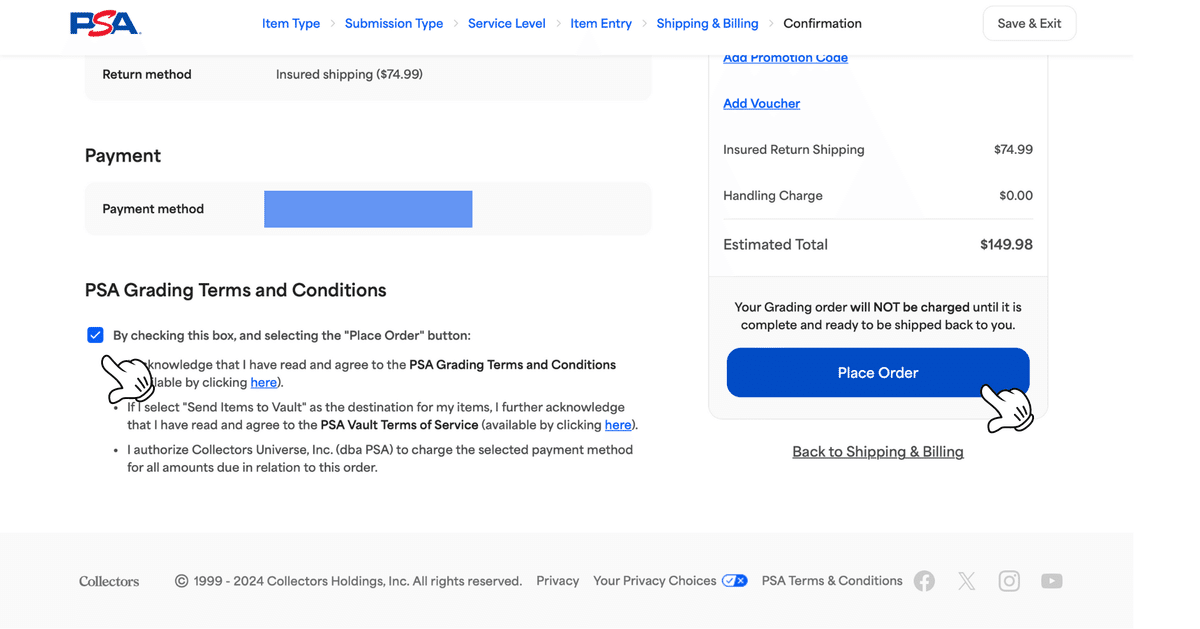Screen dimensions: 1200x629
Task: Click Add Promotion Code link
Action: coord(786,58)
